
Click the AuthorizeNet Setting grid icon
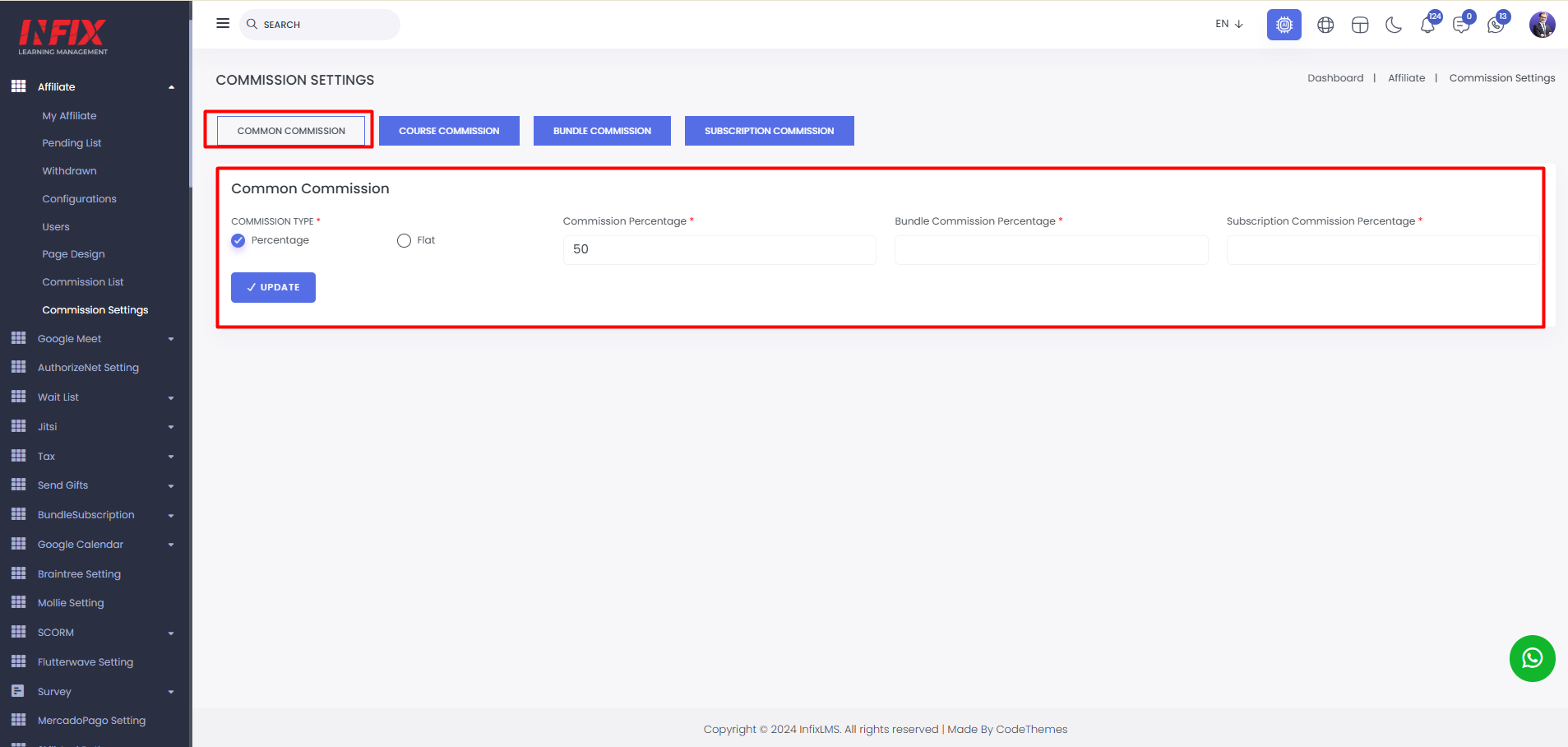18,367
